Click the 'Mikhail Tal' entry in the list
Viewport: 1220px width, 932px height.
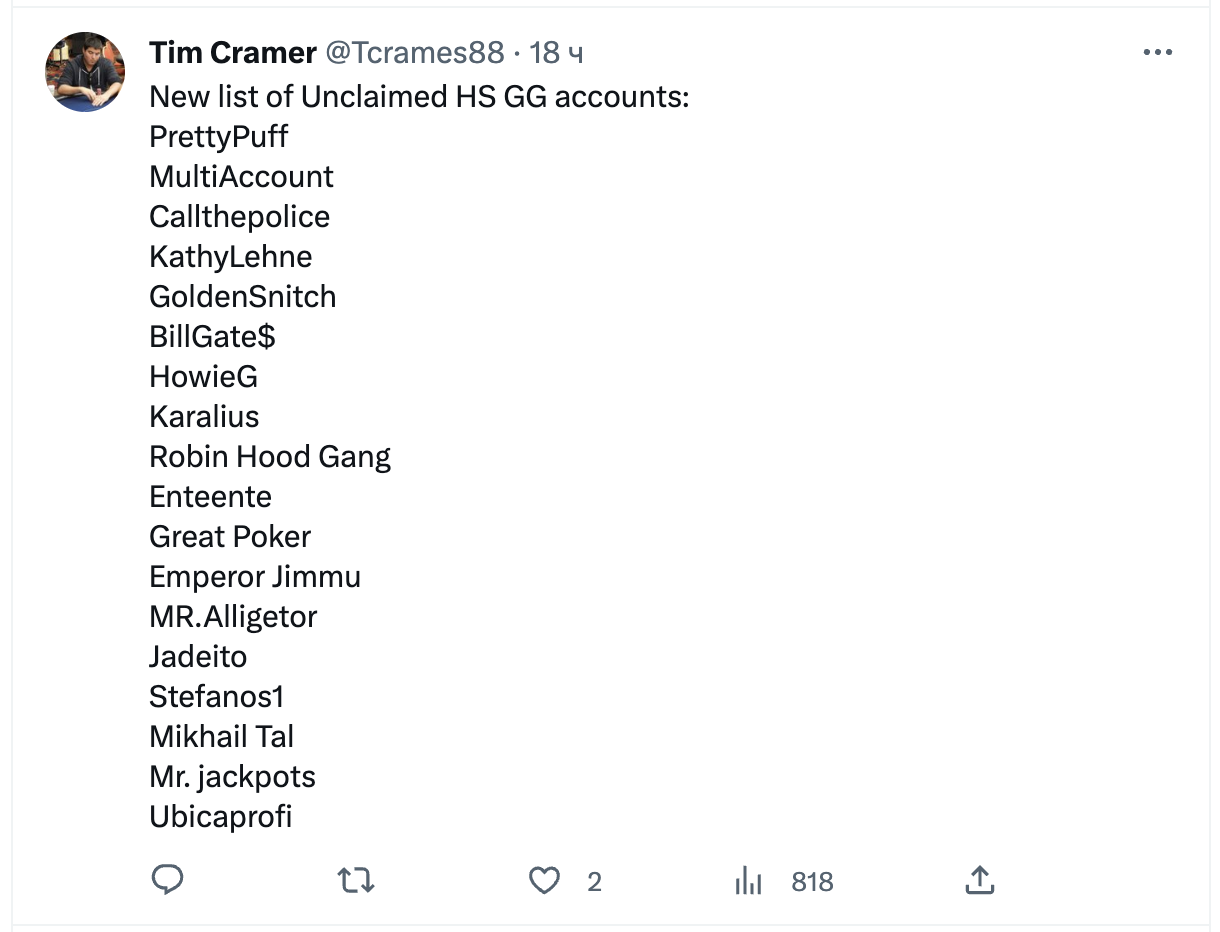pos(221,737)
